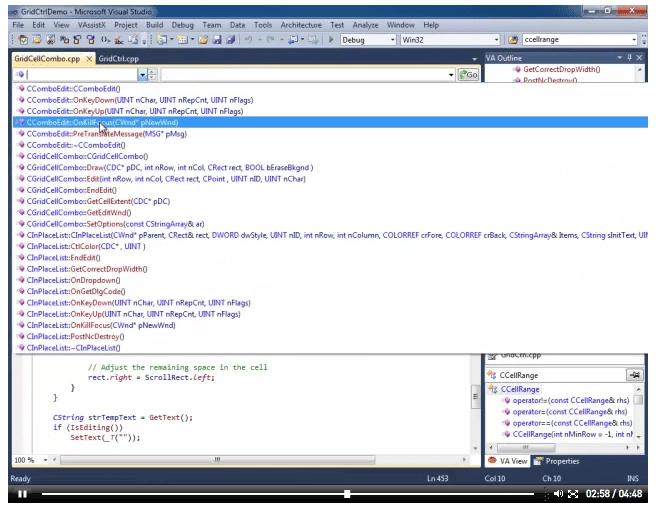The width and height of the screenshot is (656, 510).
Task: Open the ccellrange find combo dropdown
Action: pos(634,40)
